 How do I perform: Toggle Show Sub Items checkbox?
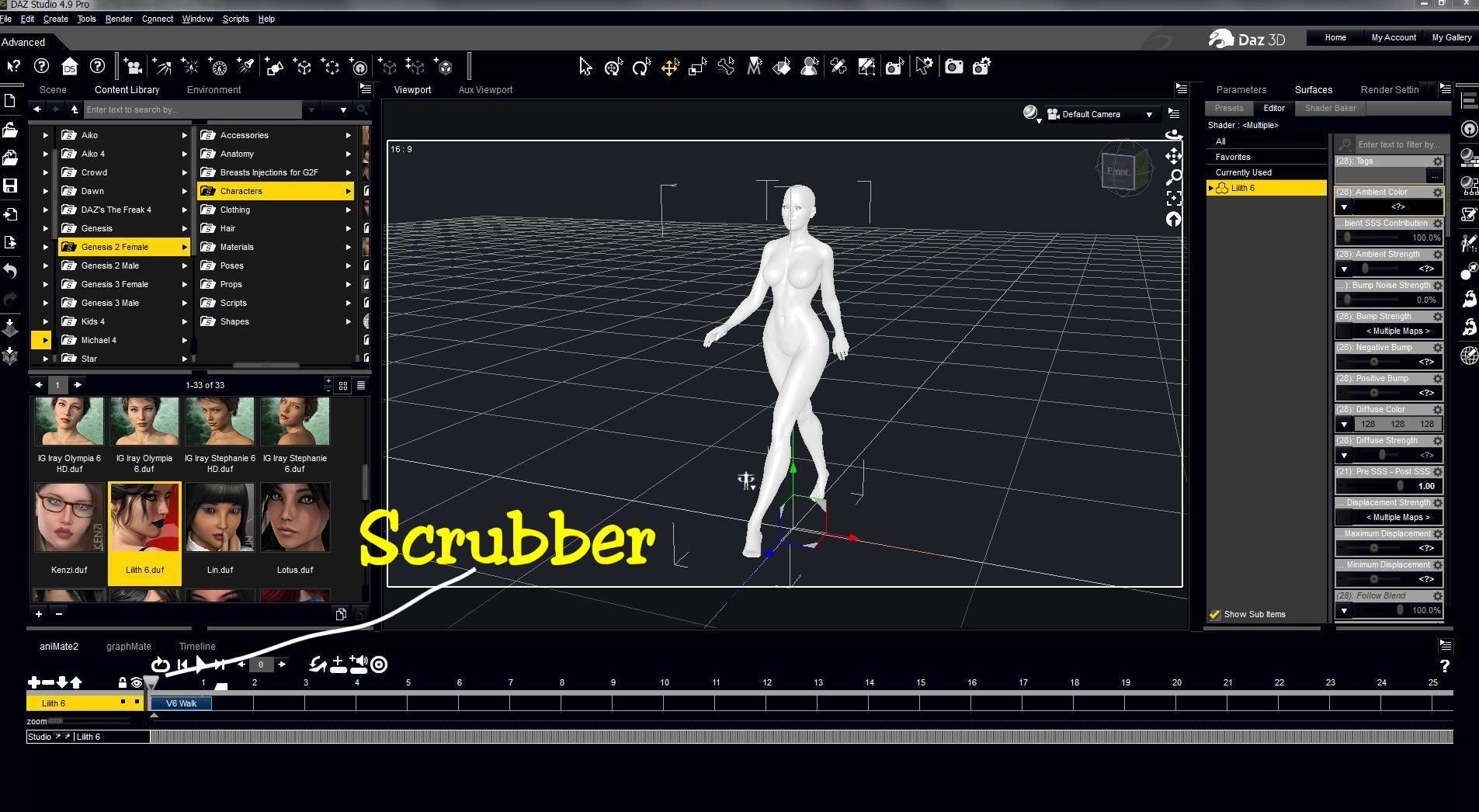(1215, 615)
